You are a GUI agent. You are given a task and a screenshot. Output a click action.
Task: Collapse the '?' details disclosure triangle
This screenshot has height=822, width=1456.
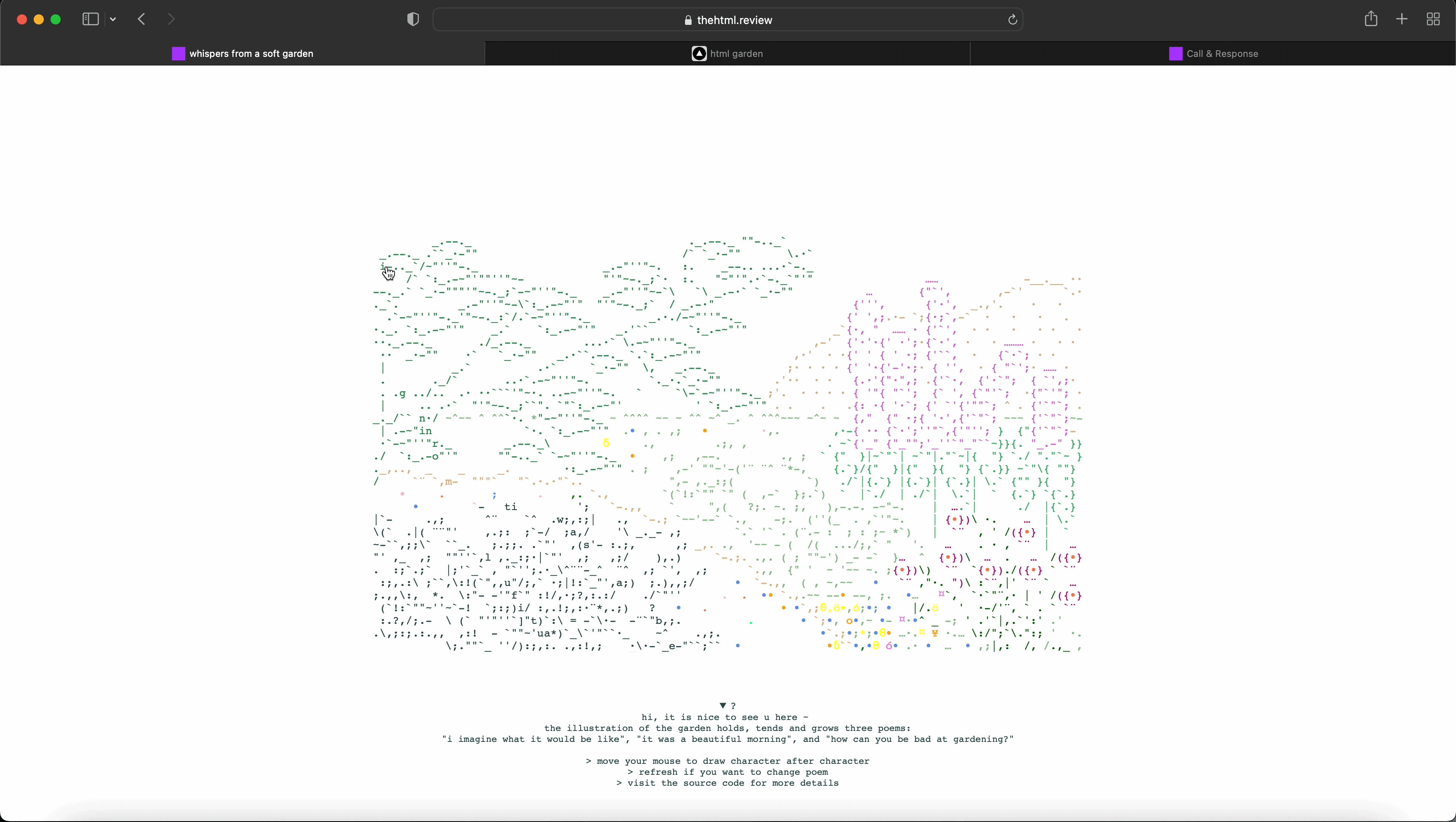[723, 706]
